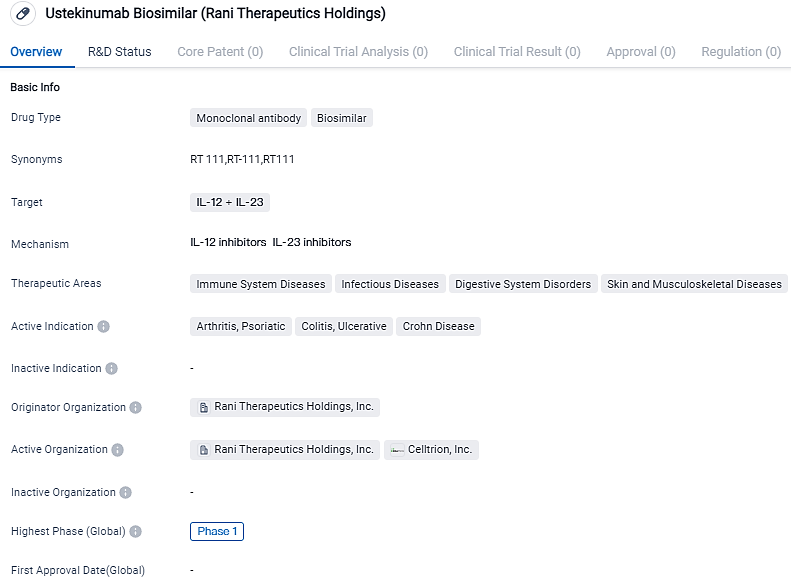The height and width of the screenshot is (578, 791).
Task: Select the Approval (0) tab
Action: (x=641, y=52)
